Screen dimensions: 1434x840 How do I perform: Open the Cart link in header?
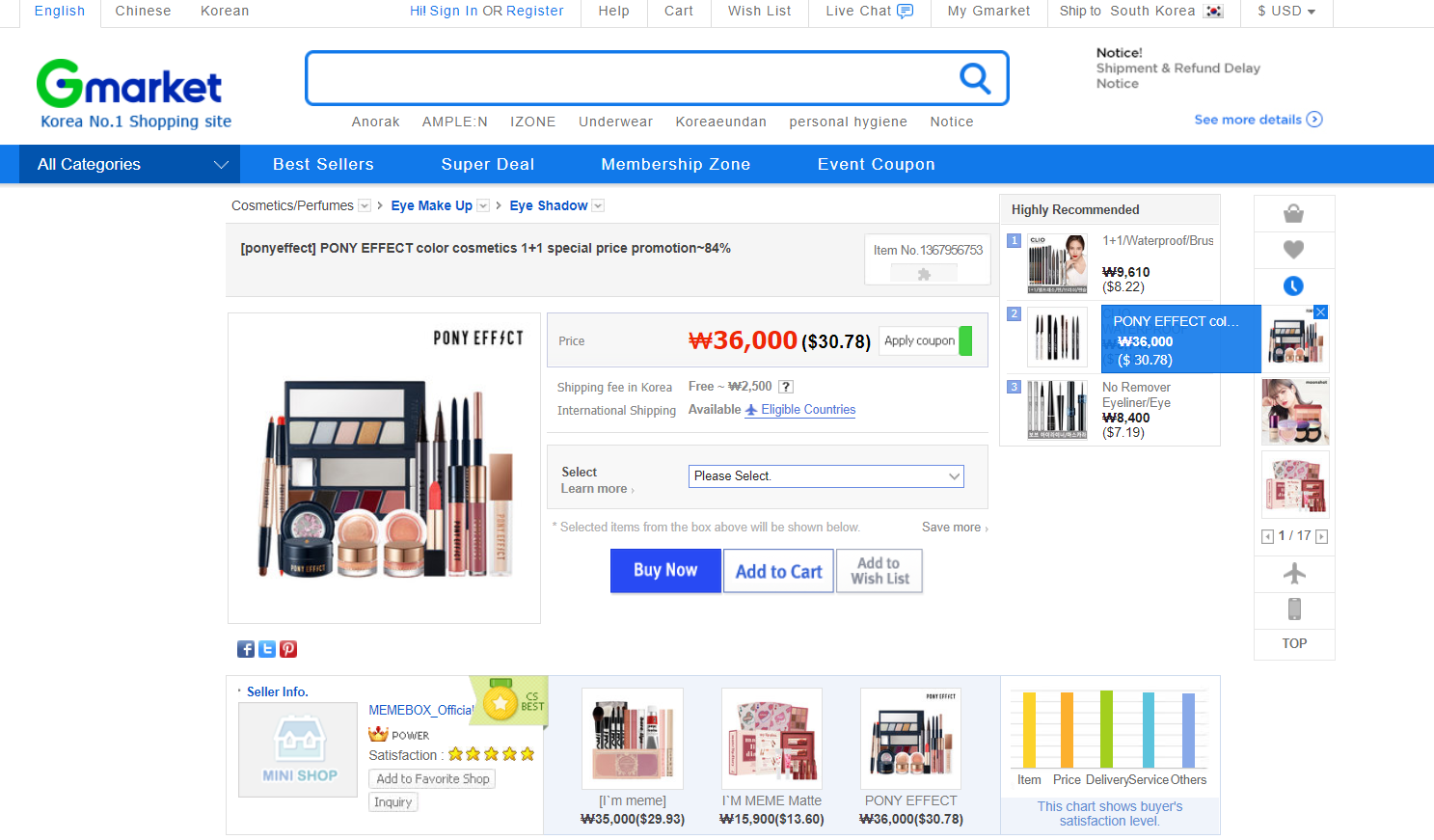(679, 11)
